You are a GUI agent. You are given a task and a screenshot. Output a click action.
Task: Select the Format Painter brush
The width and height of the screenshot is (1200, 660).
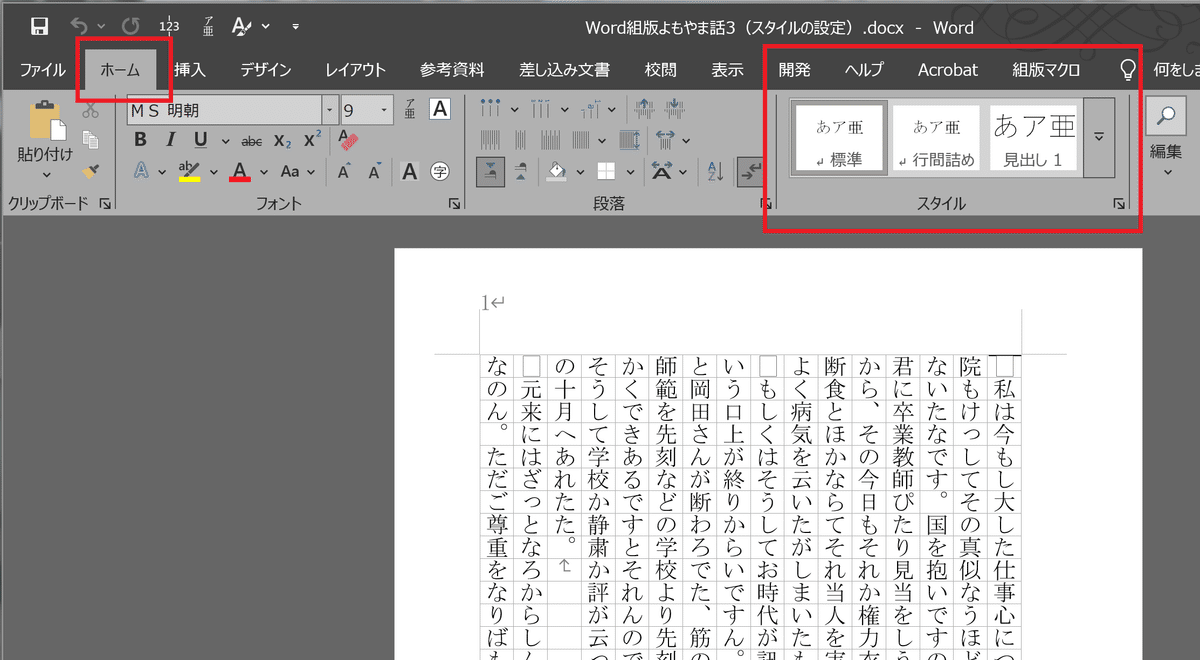(x=90, y=172)
